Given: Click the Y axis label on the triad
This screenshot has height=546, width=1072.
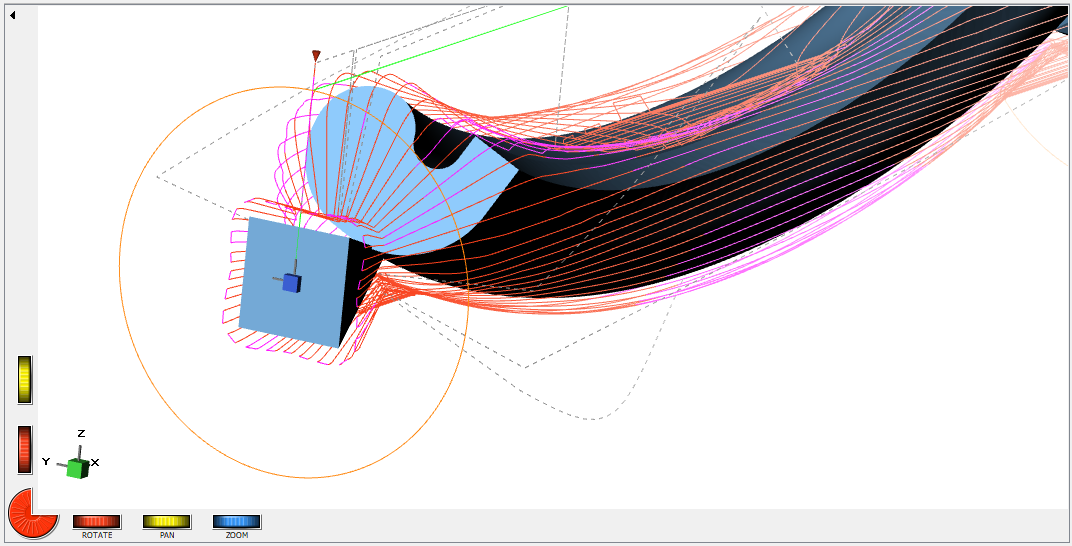Looking at the screenshot, I should click(x=46, y=462).
